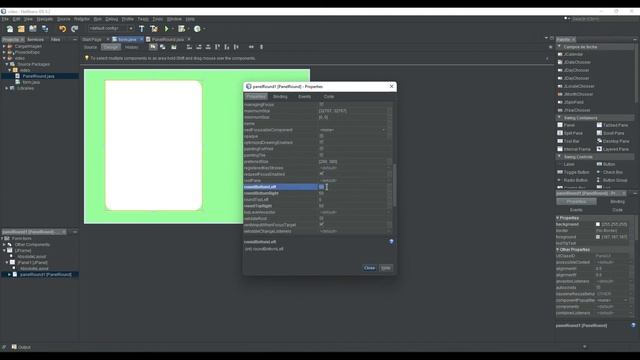
Task: Click the Redo arrow icon
Action: click(74, 29)
